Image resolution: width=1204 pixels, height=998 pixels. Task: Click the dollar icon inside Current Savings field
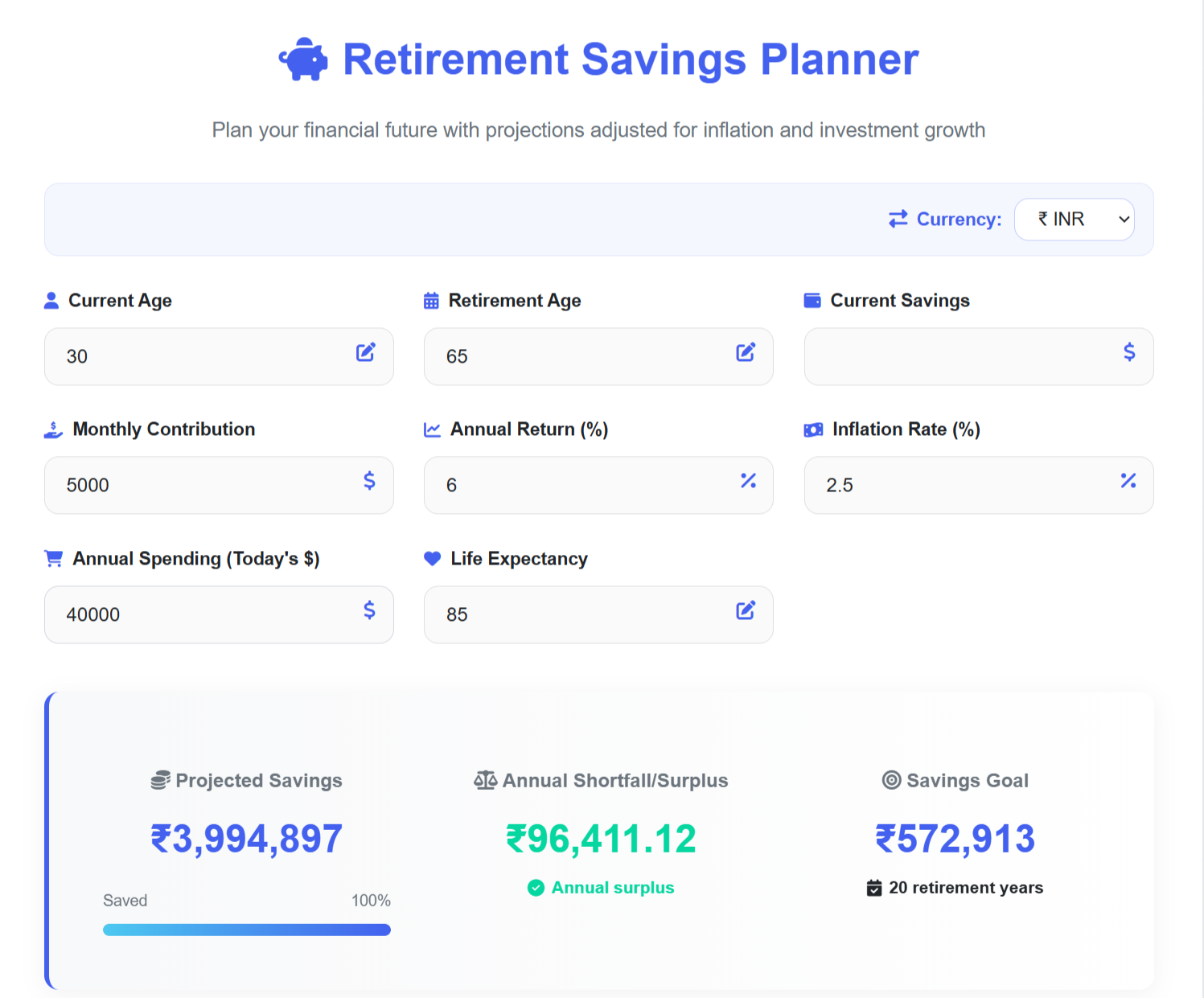[1128, 351]
